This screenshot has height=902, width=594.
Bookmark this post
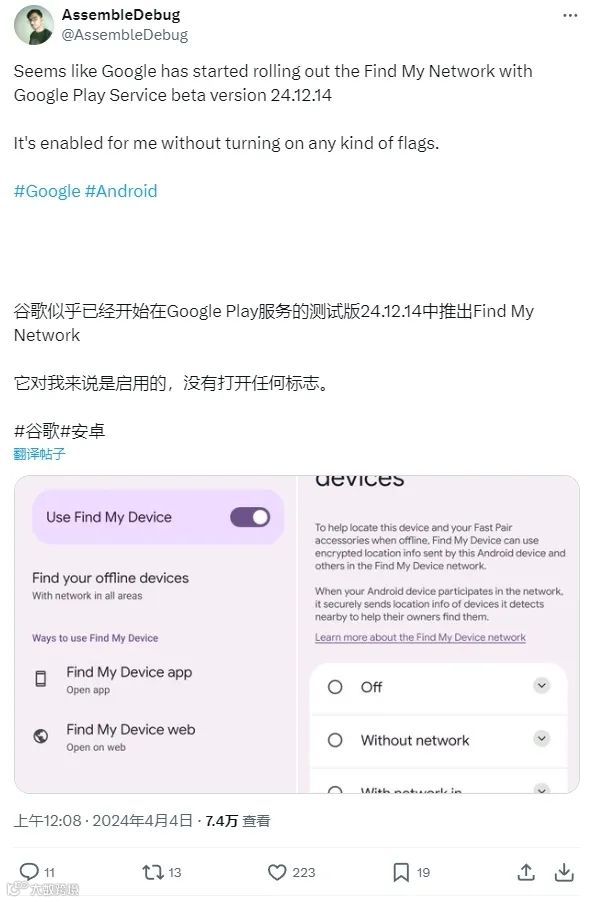point(401,872)
